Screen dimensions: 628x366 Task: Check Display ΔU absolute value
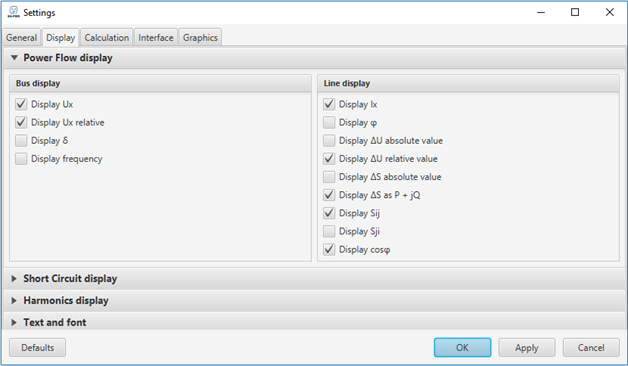point(329,141)
